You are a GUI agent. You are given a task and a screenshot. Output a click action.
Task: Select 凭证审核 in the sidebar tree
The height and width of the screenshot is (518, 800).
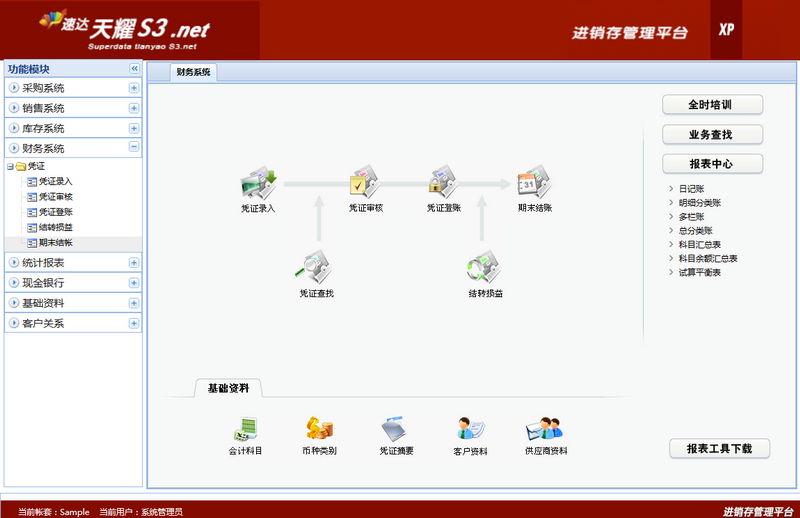point(55,197)
